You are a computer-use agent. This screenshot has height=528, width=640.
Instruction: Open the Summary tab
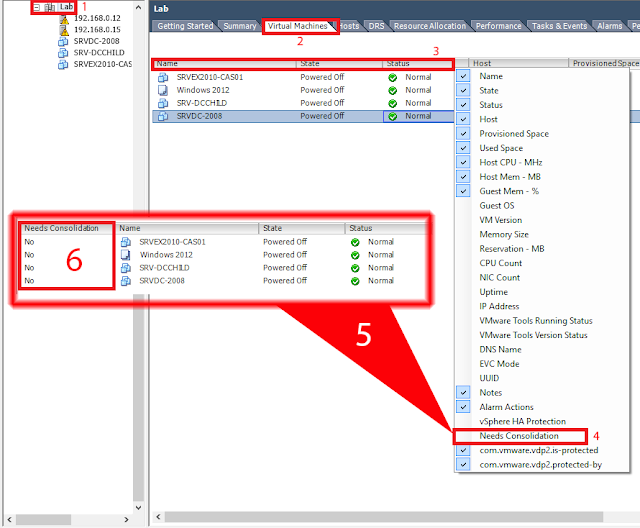[240, 26]
